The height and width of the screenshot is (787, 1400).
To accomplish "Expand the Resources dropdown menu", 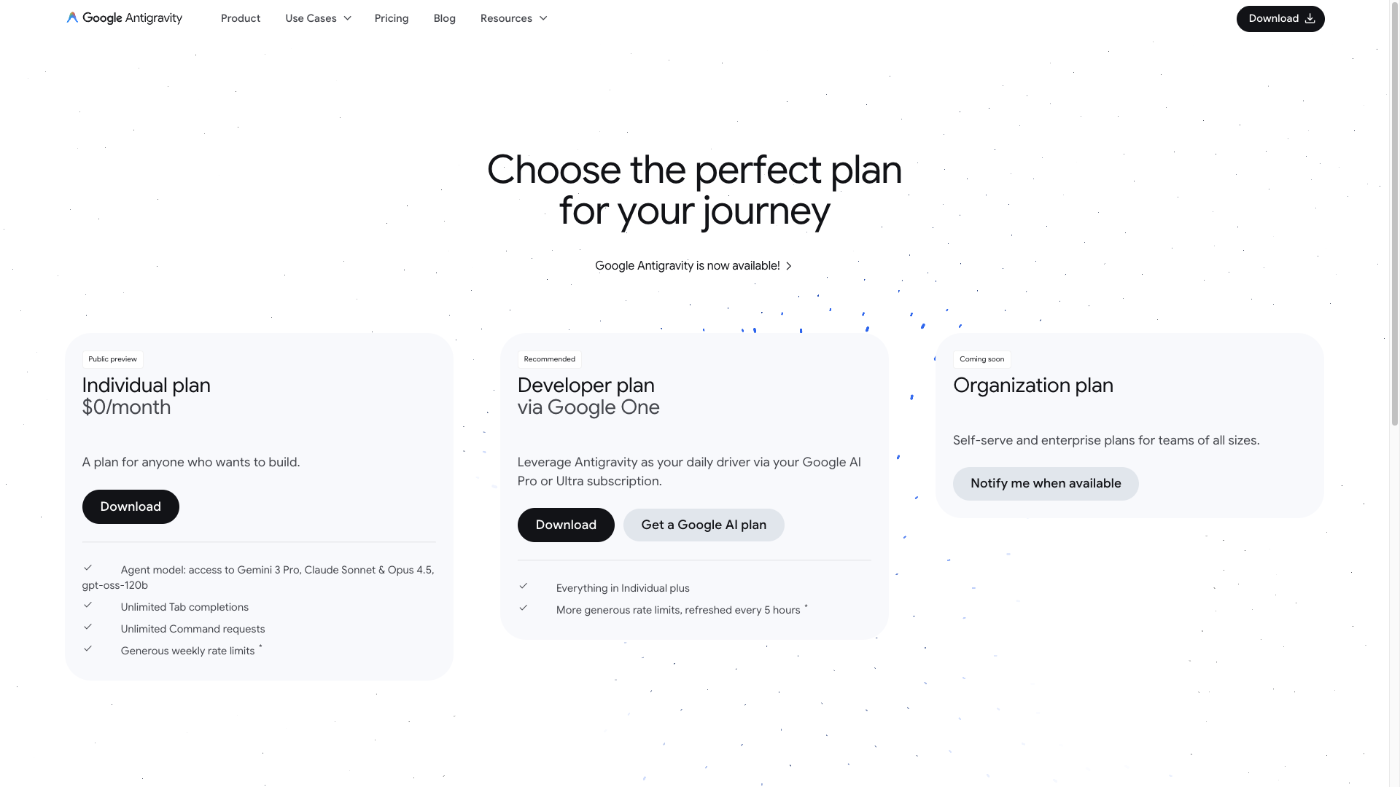I will tap(513, 18).
